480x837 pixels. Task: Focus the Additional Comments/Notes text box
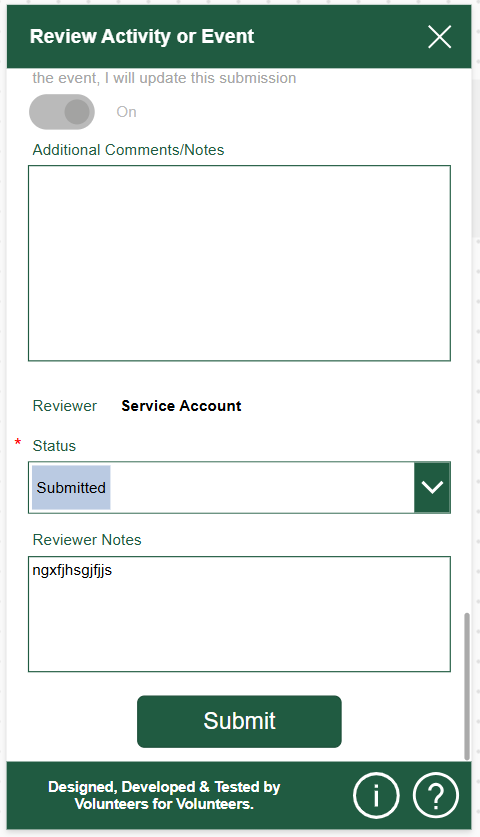pos(239,263)
